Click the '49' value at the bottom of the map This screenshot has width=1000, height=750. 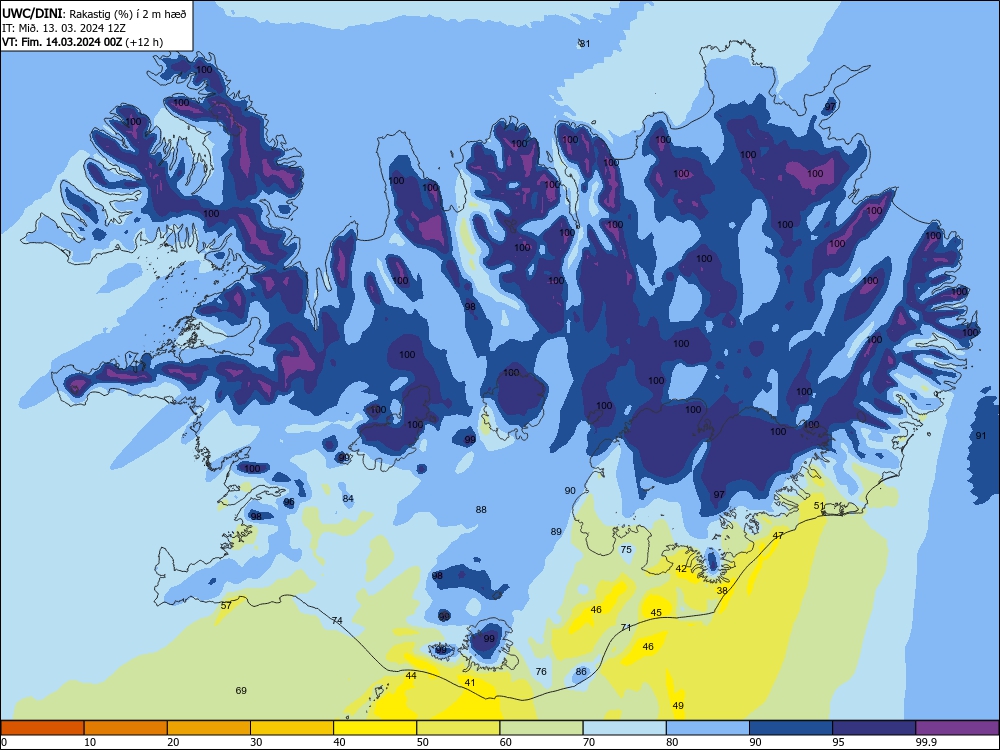[x=678, y=705]
